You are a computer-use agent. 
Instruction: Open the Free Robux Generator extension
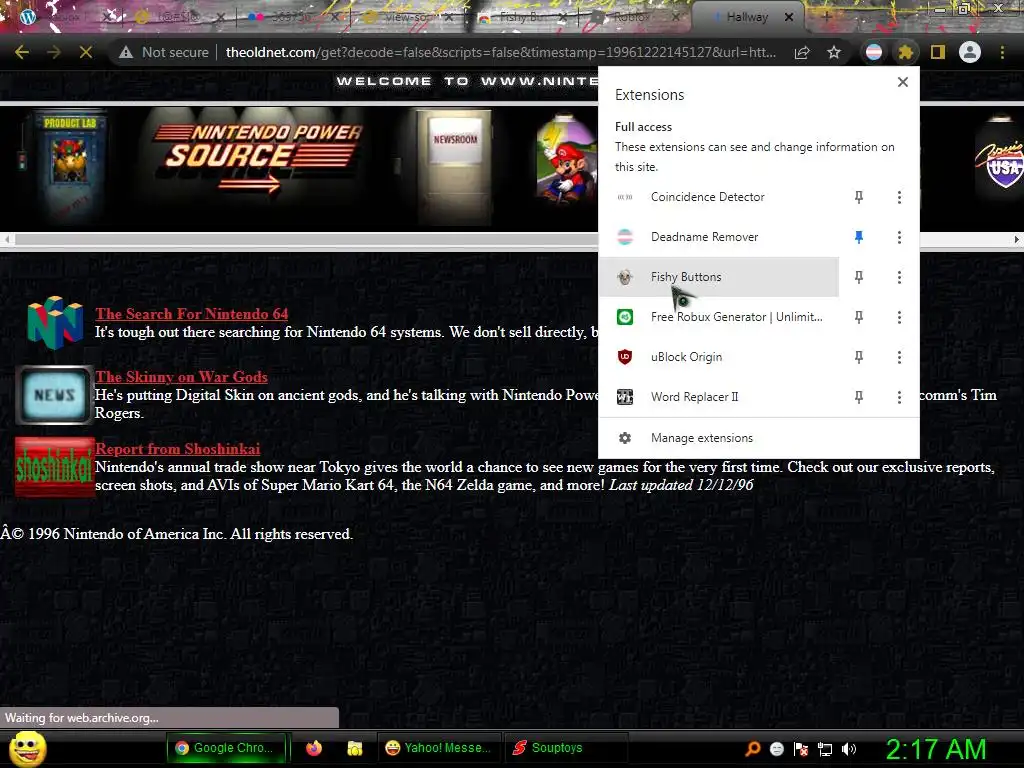pos(718,317)
